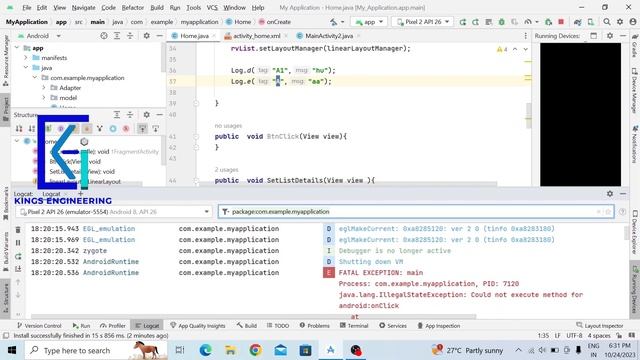Click Expand All in Project panel

click(117, 36)
